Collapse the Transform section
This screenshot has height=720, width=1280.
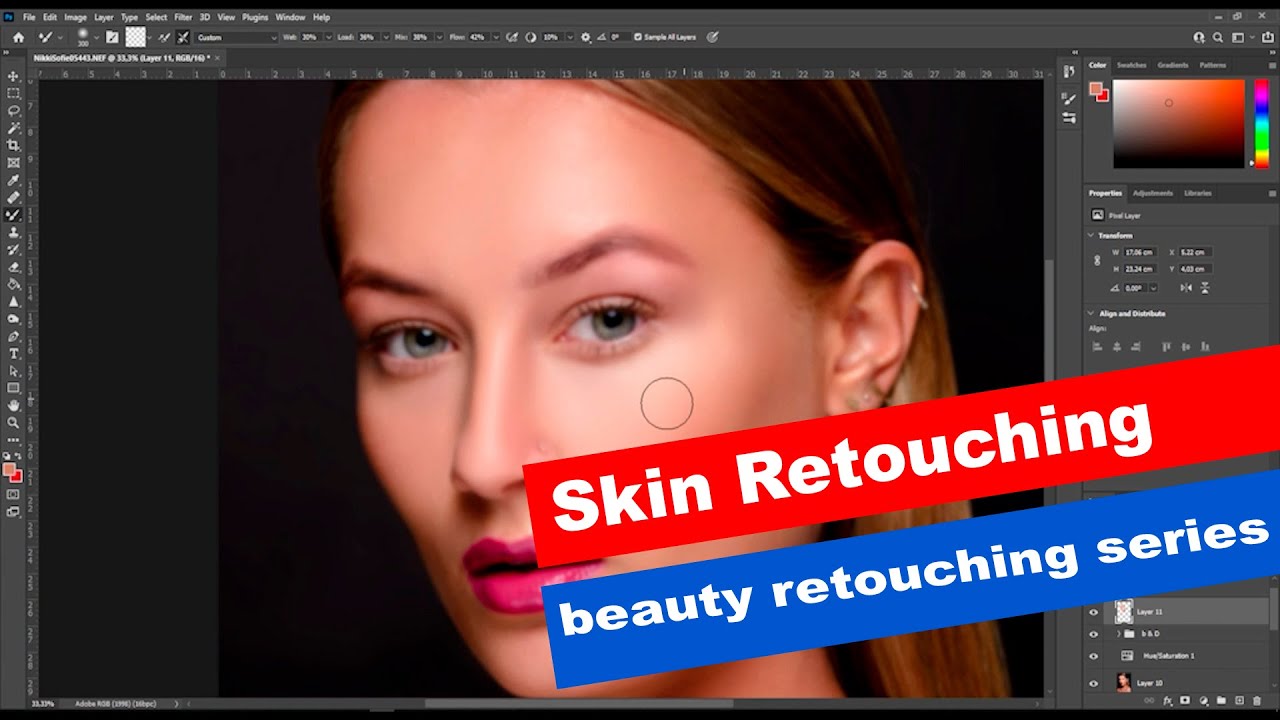pos(1091,235)
